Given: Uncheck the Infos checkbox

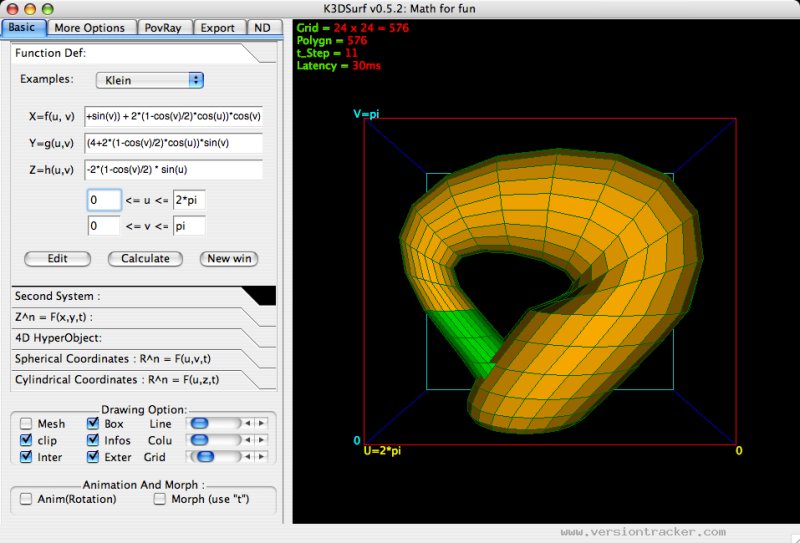Looking at the screenshot, I should 93,440.
